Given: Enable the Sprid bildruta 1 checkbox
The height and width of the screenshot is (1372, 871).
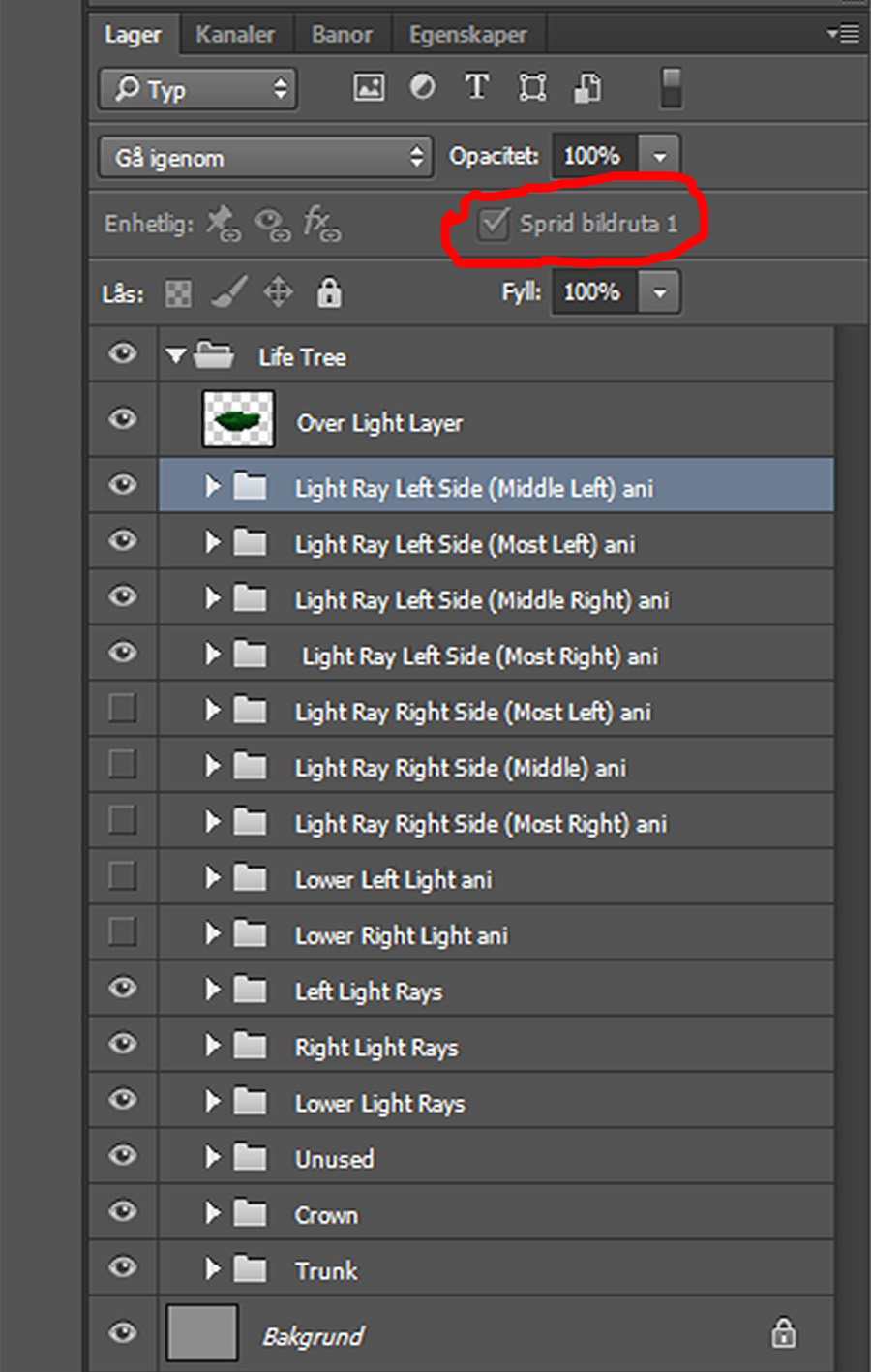Looking at the screenshot, I should point(494,223).
